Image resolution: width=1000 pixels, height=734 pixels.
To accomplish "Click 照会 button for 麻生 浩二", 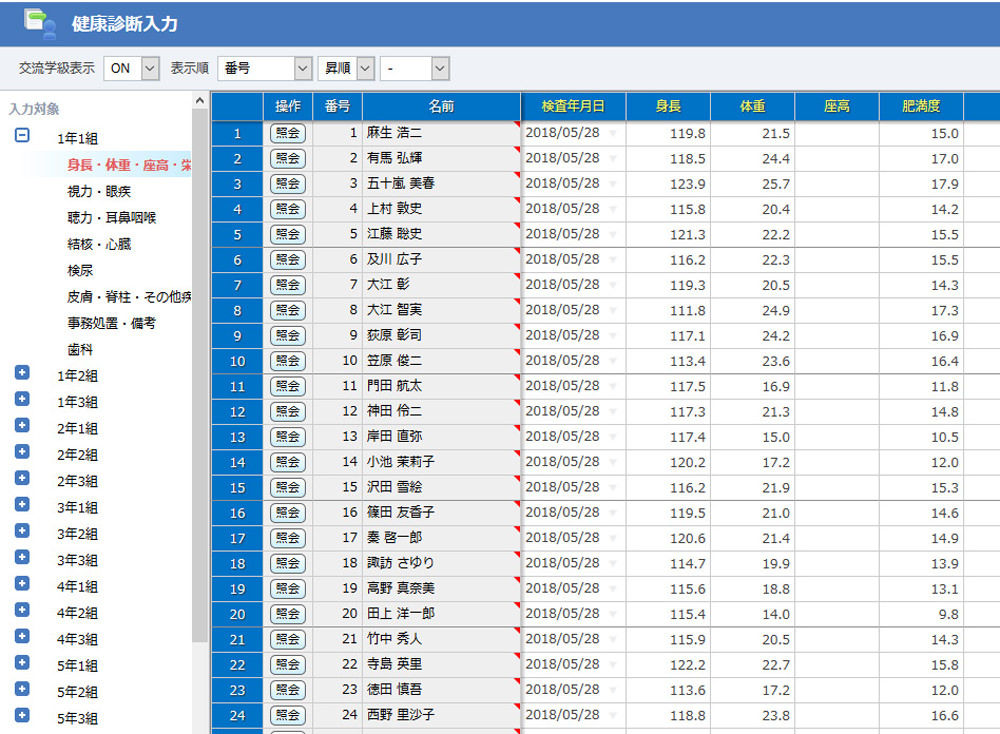I will 288,133.
